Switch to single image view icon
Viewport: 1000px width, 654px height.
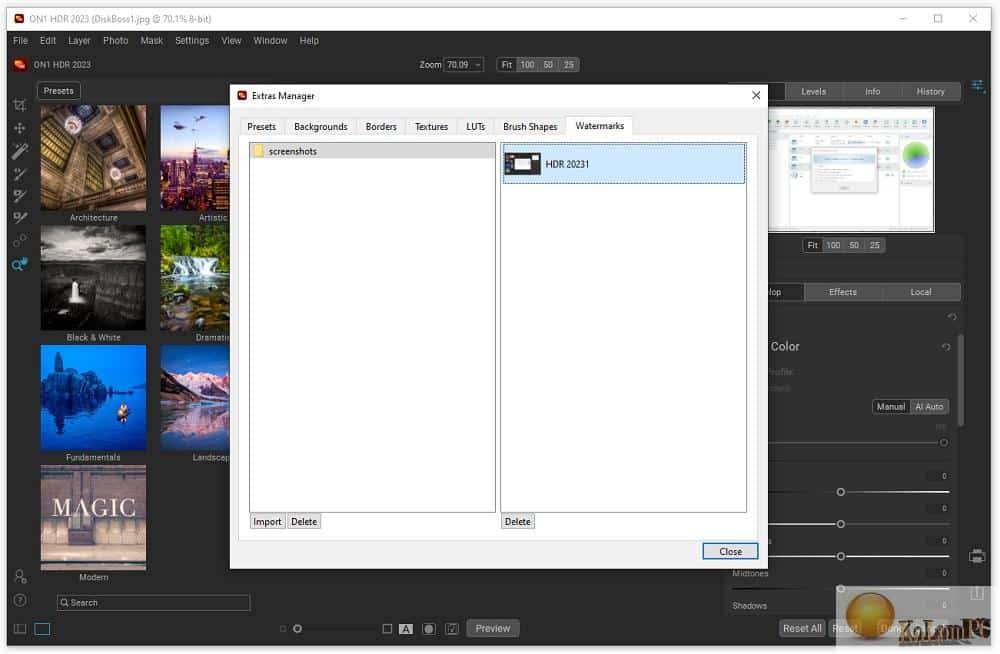[x=42, y=629]
